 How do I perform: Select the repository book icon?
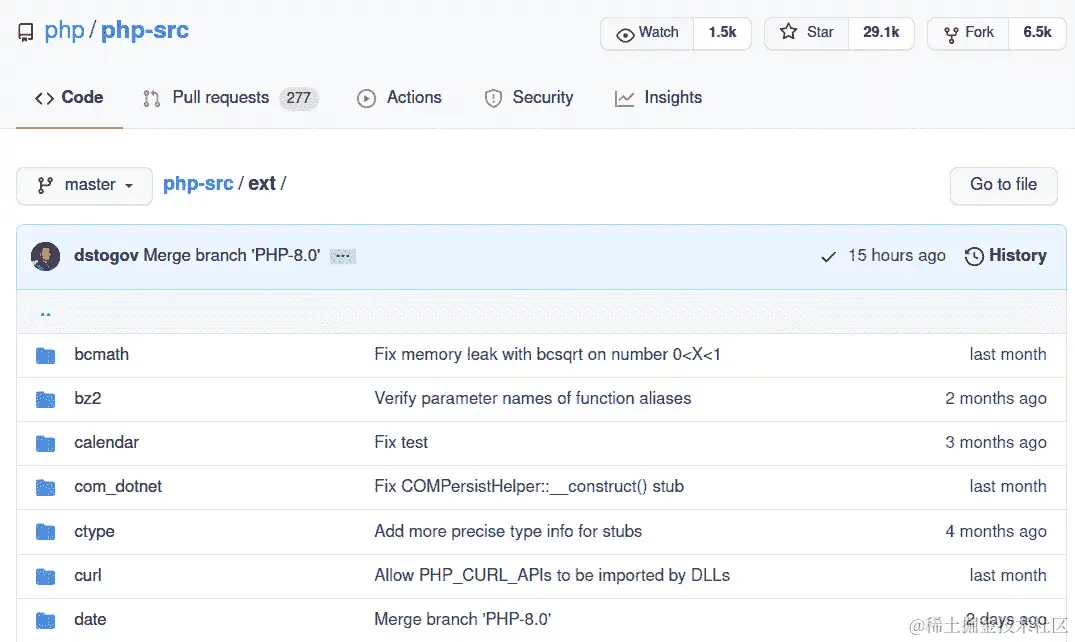(24, 31)
